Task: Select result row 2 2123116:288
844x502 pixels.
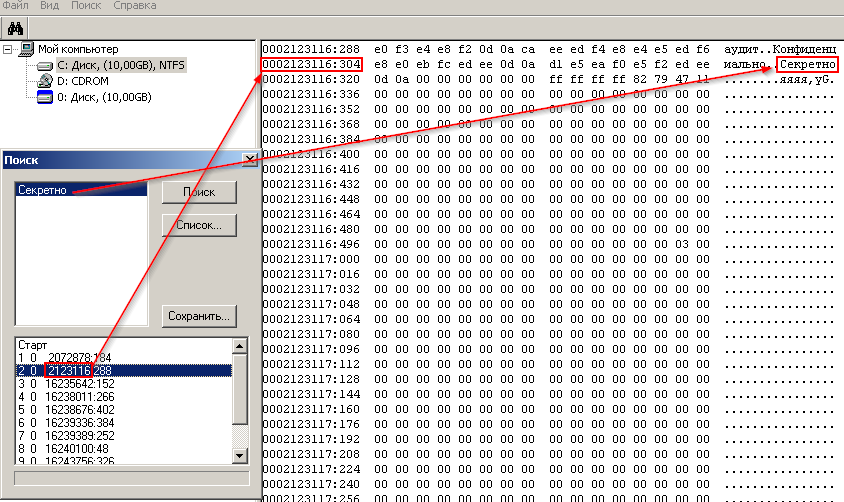Action: [x=124, y=371]
